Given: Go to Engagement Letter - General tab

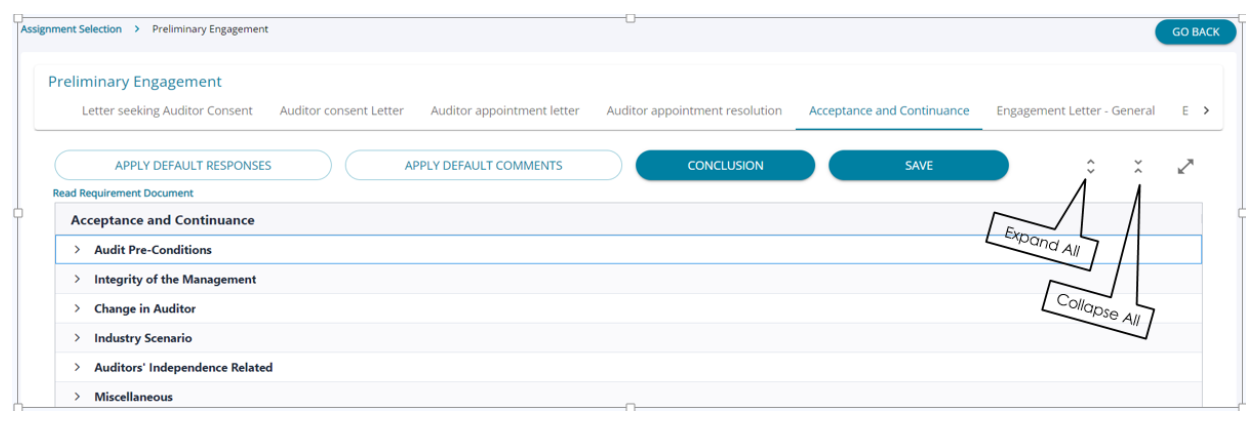Looking at the screenshot, I should 1075,111.
